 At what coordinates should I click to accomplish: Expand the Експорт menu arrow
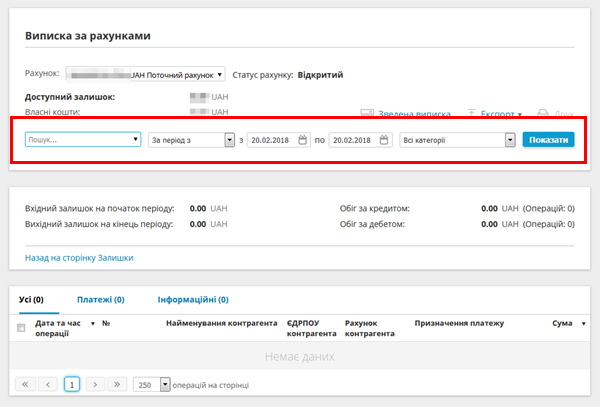point(520,114)
